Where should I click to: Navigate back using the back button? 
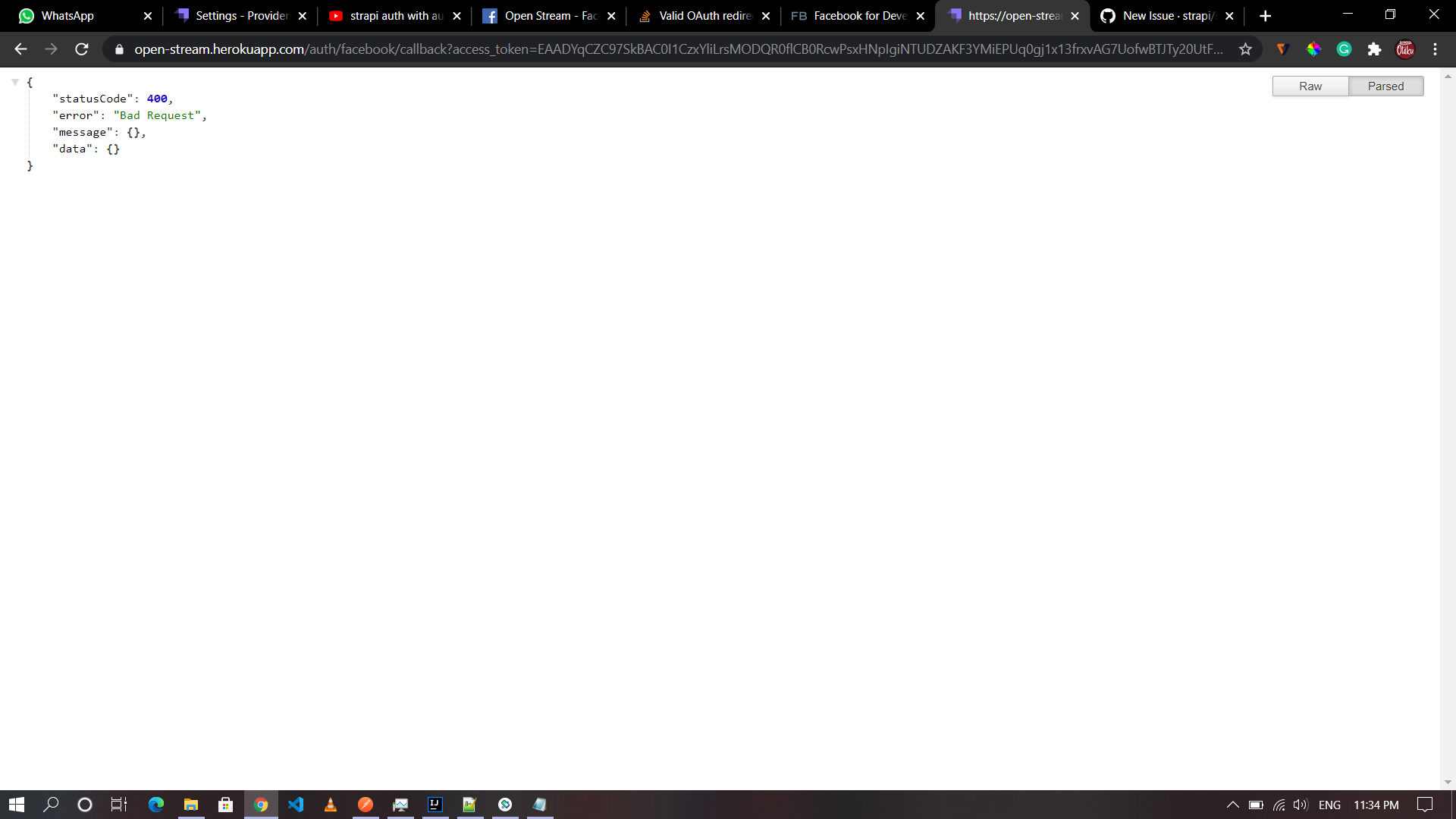tap(20, 49)
